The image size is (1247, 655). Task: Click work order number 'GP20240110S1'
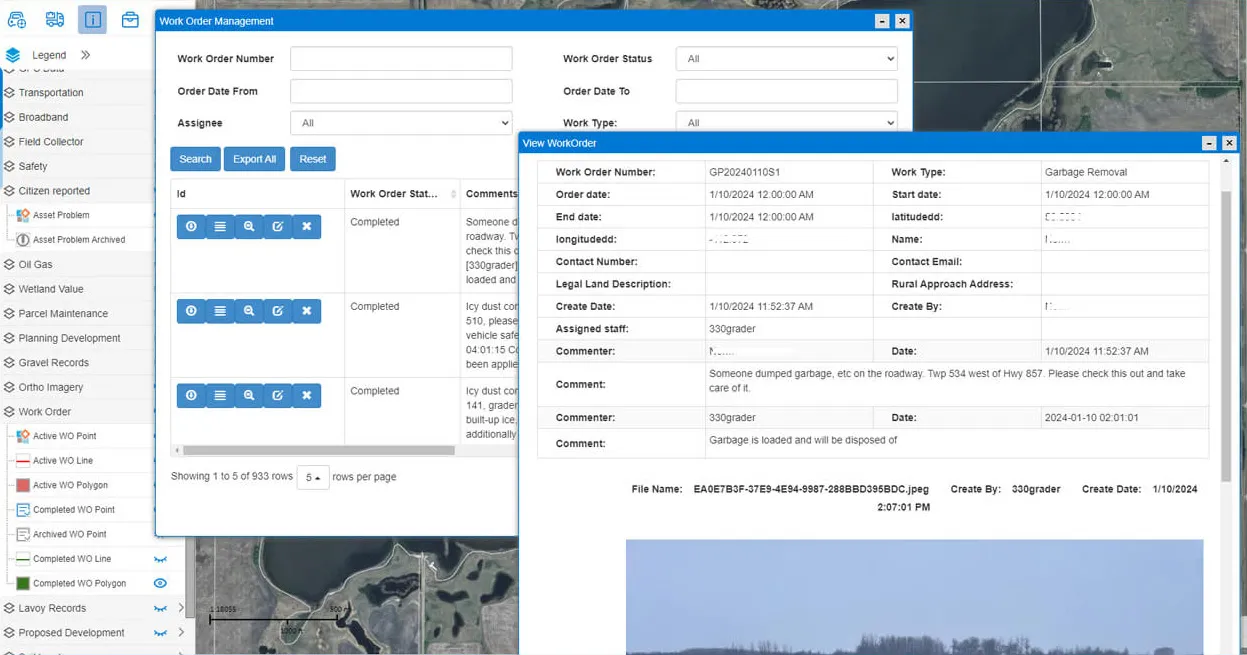point(745,172)
